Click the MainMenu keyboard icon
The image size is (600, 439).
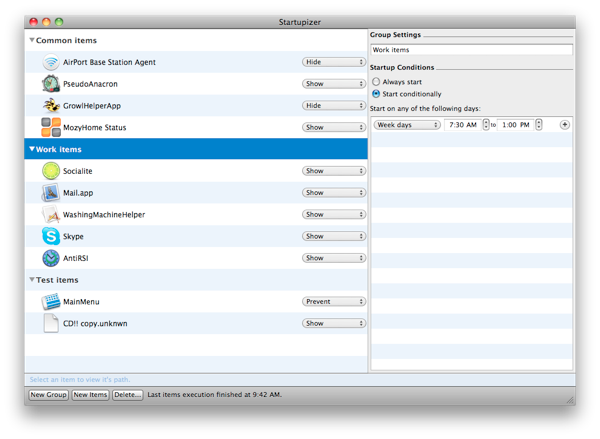(x=51, y=302)
